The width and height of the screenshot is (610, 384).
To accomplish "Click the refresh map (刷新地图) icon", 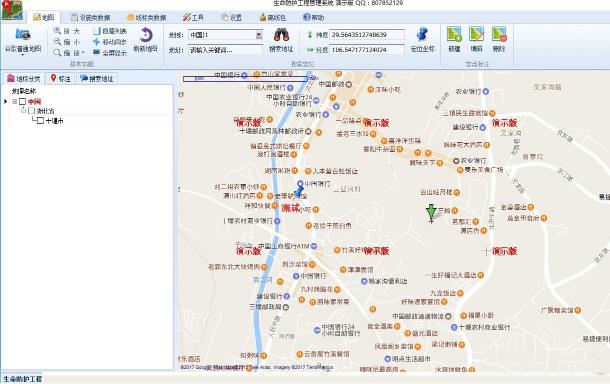I will pyautogui.click(x=146, y=35).
